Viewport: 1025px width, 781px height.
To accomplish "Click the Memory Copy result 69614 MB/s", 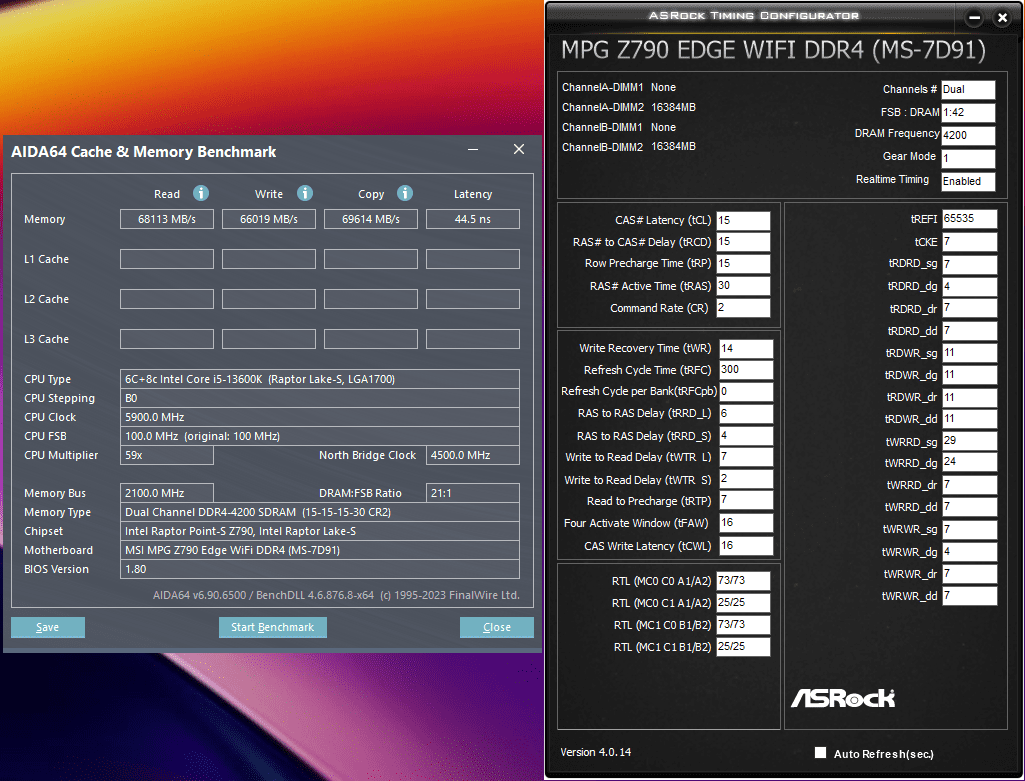I will tap(371, 219).
